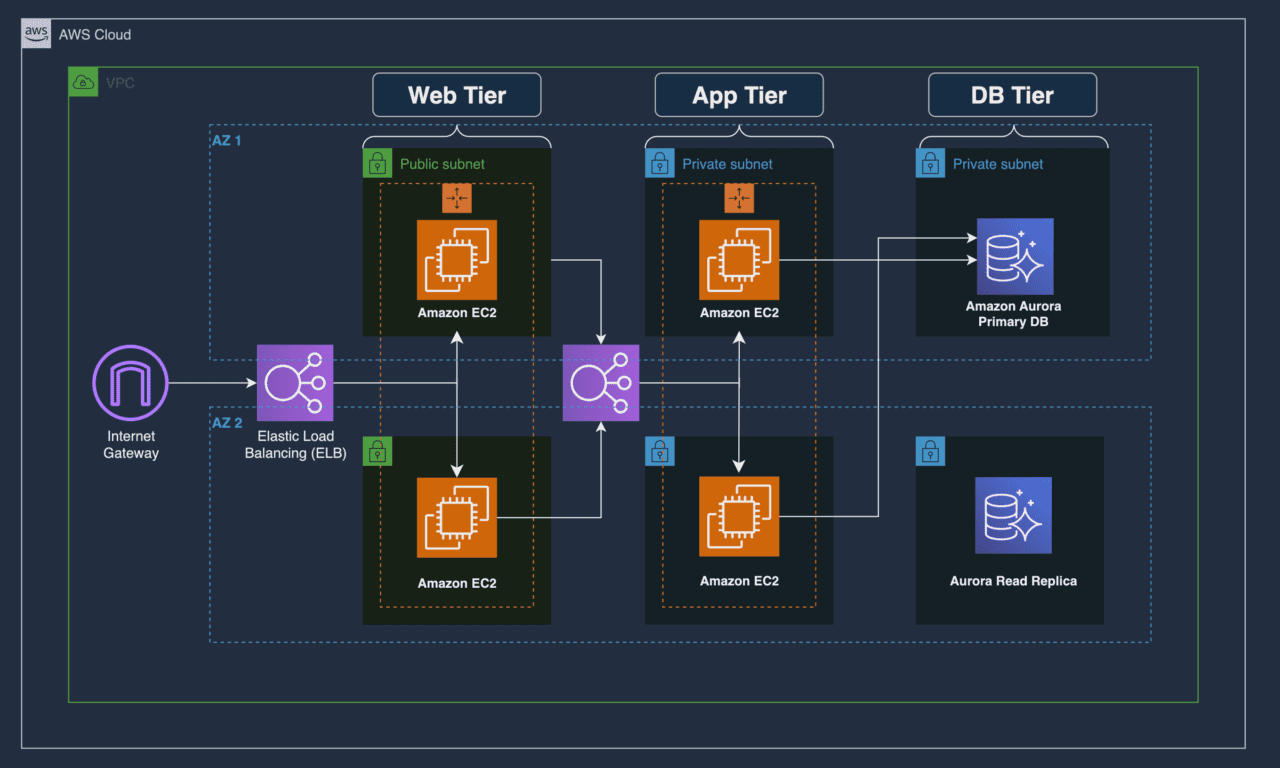Select the load balancer icon between Web and App tiers
The image size is (1280, 768).
(601, 383)
